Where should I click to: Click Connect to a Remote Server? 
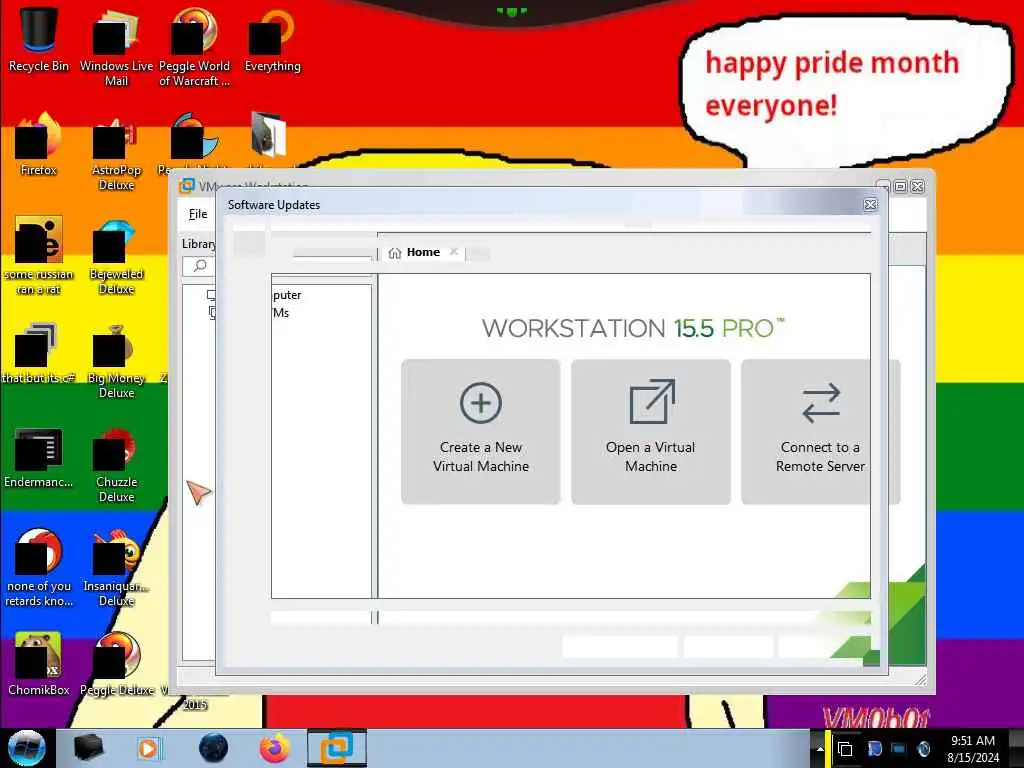820,432
